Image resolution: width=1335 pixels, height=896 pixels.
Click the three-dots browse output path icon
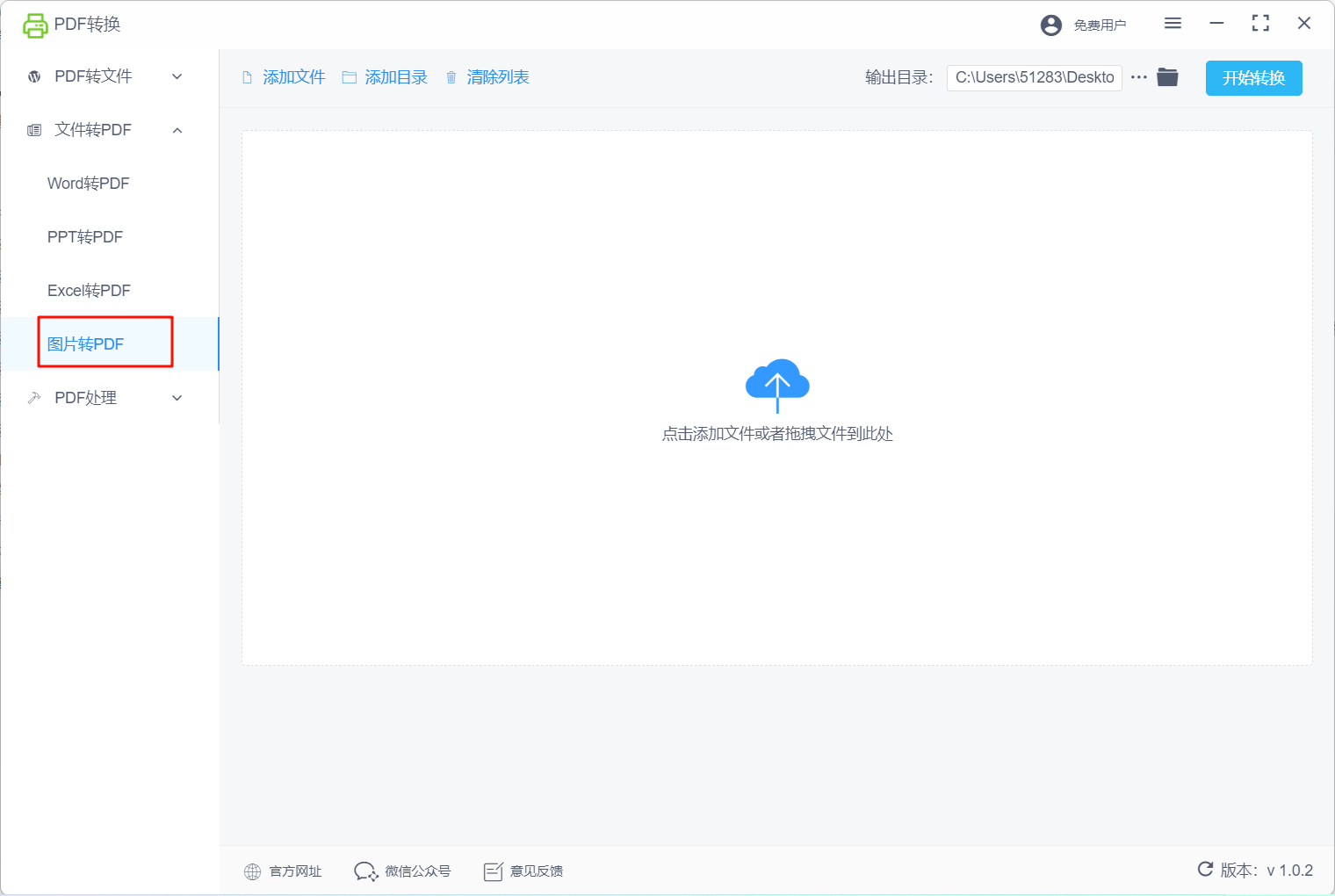pos(1139,77)
